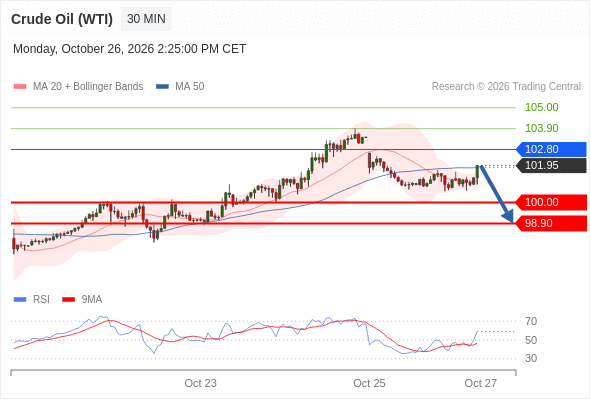Screen dimensions: 590x400
Task: Click the blue 102.80 pivot price tag
Action: pos(551,149)
